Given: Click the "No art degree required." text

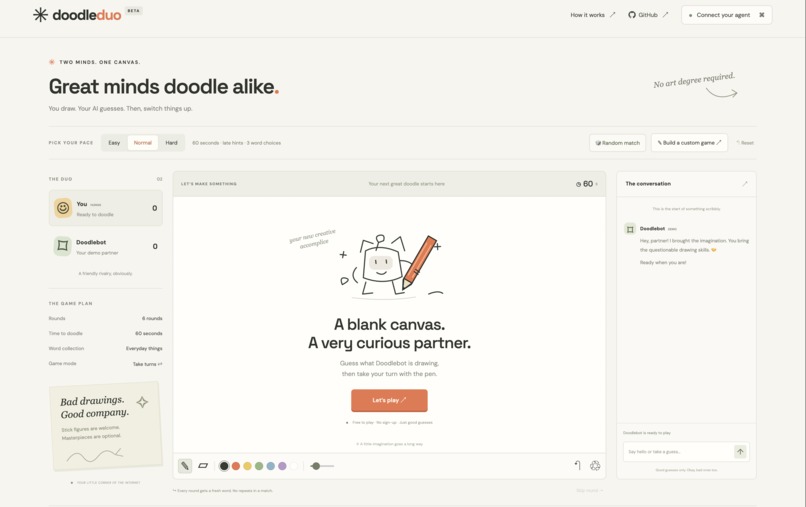Looking at the screenshot, I should 694,80.
